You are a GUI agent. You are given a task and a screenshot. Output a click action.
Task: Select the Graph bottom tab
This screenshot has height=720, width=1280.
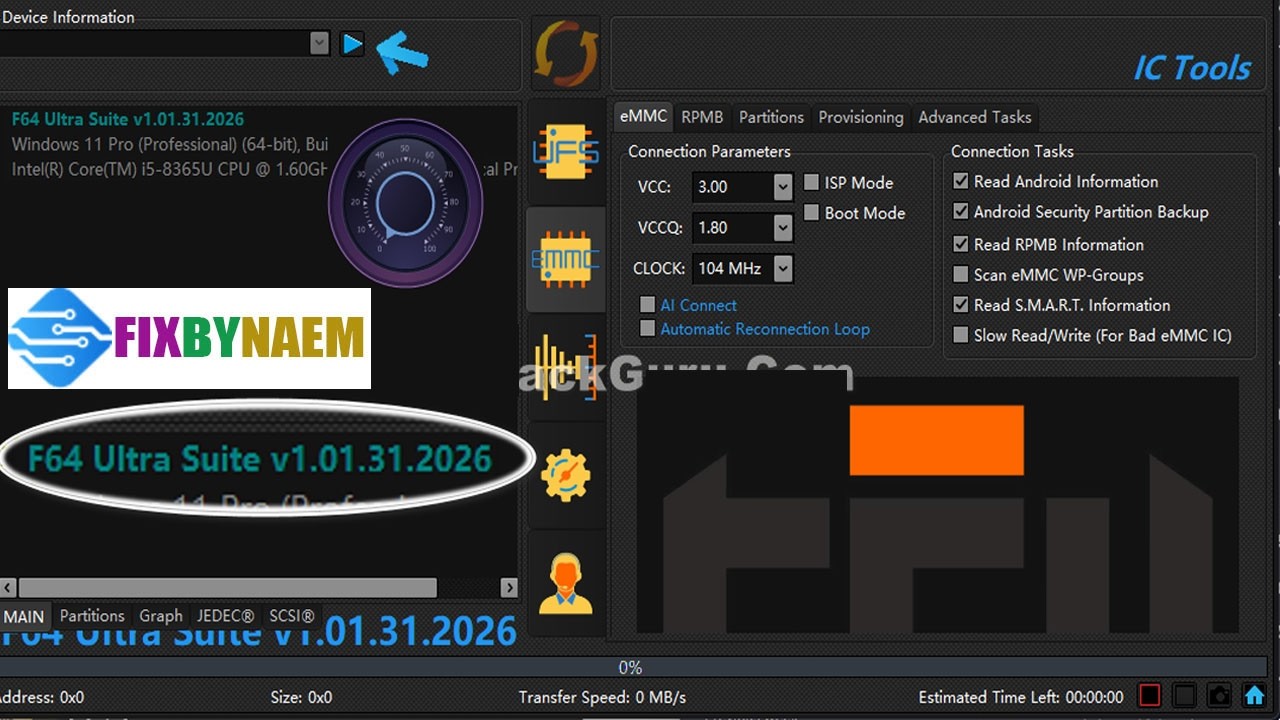(161, 616)
